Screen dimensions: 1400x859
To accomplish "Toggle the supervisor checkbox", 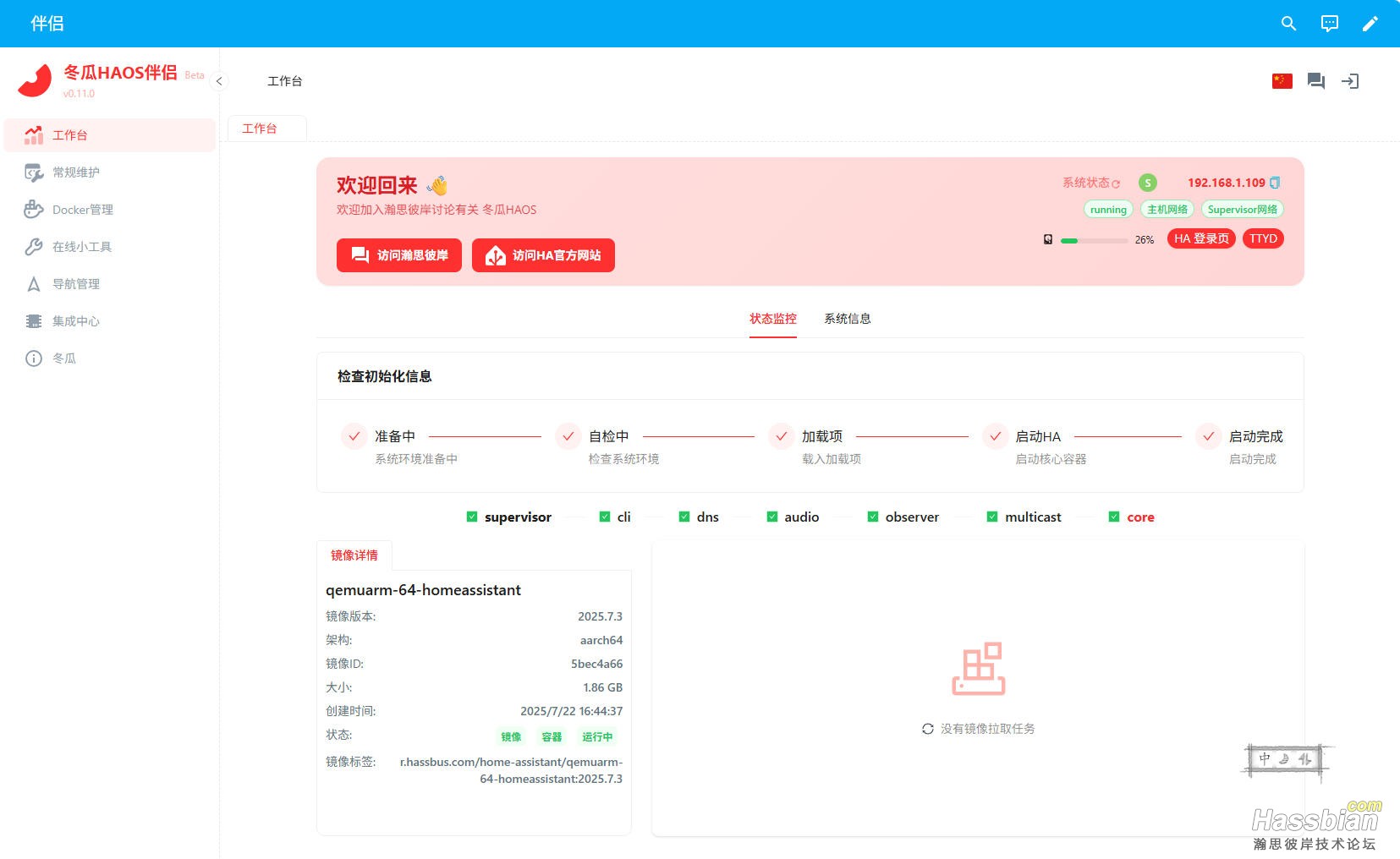I will coord(472,517).
